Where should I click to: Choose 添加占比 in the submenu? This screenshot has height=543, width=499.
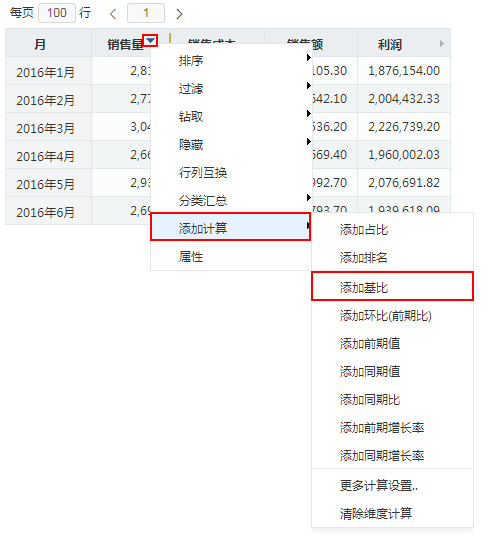[x=392, y=230]
